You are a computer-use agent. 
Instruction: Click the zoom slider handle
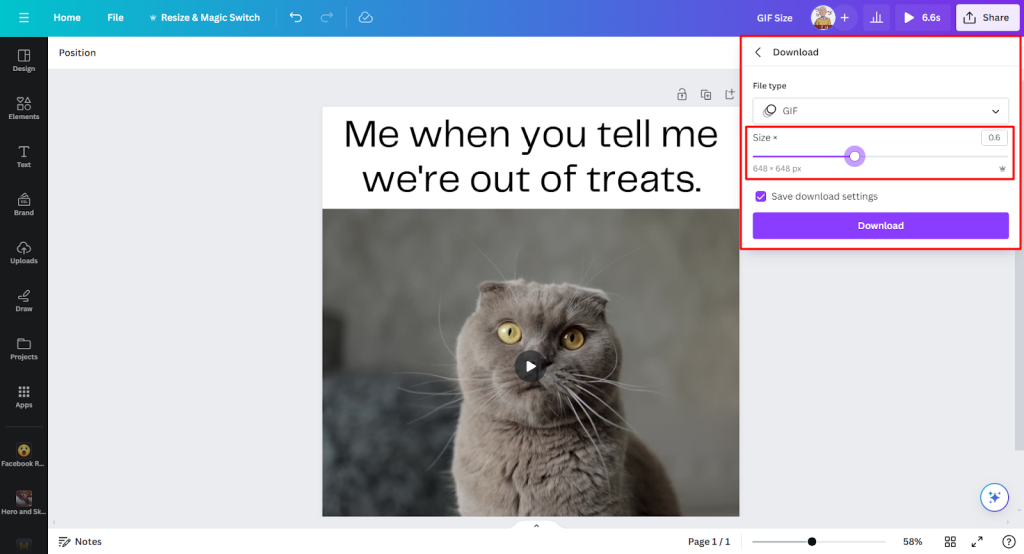(812, 542)
